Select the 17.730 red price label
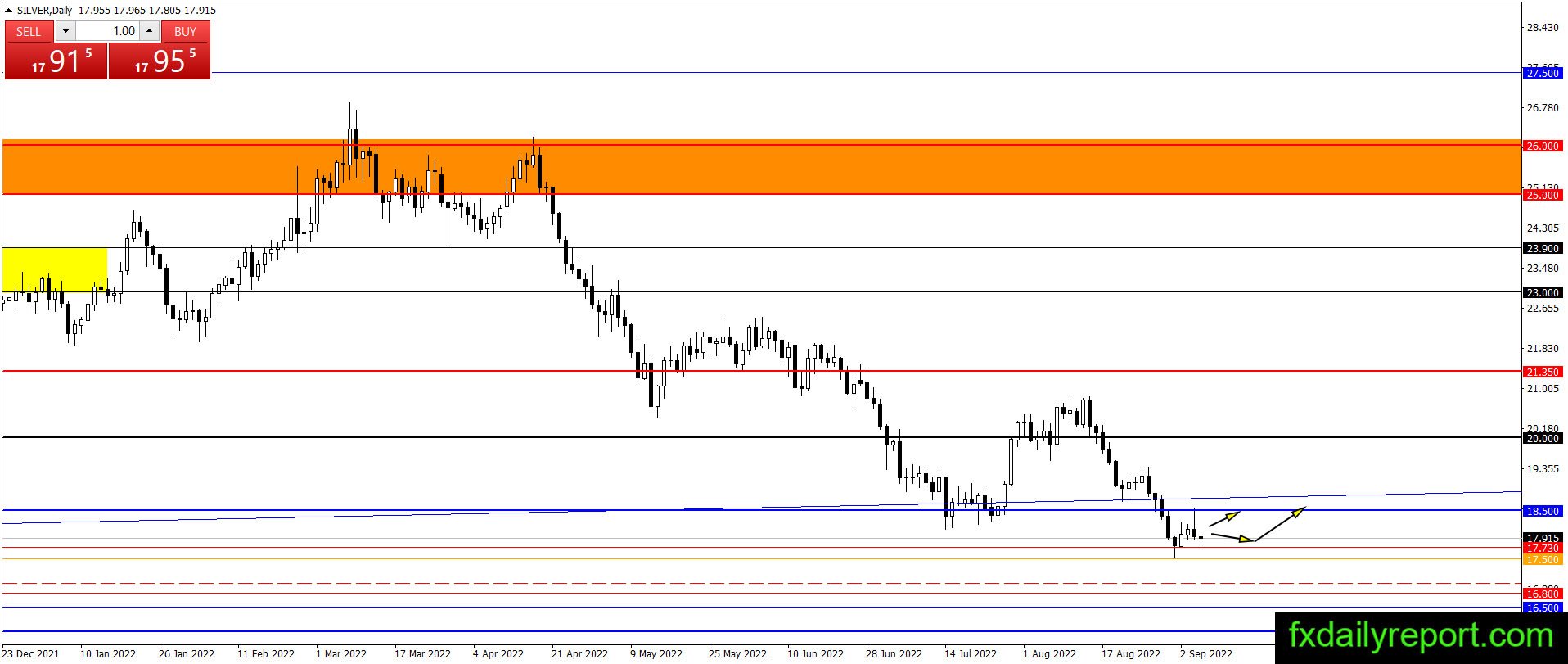 tap(1543, 549)
